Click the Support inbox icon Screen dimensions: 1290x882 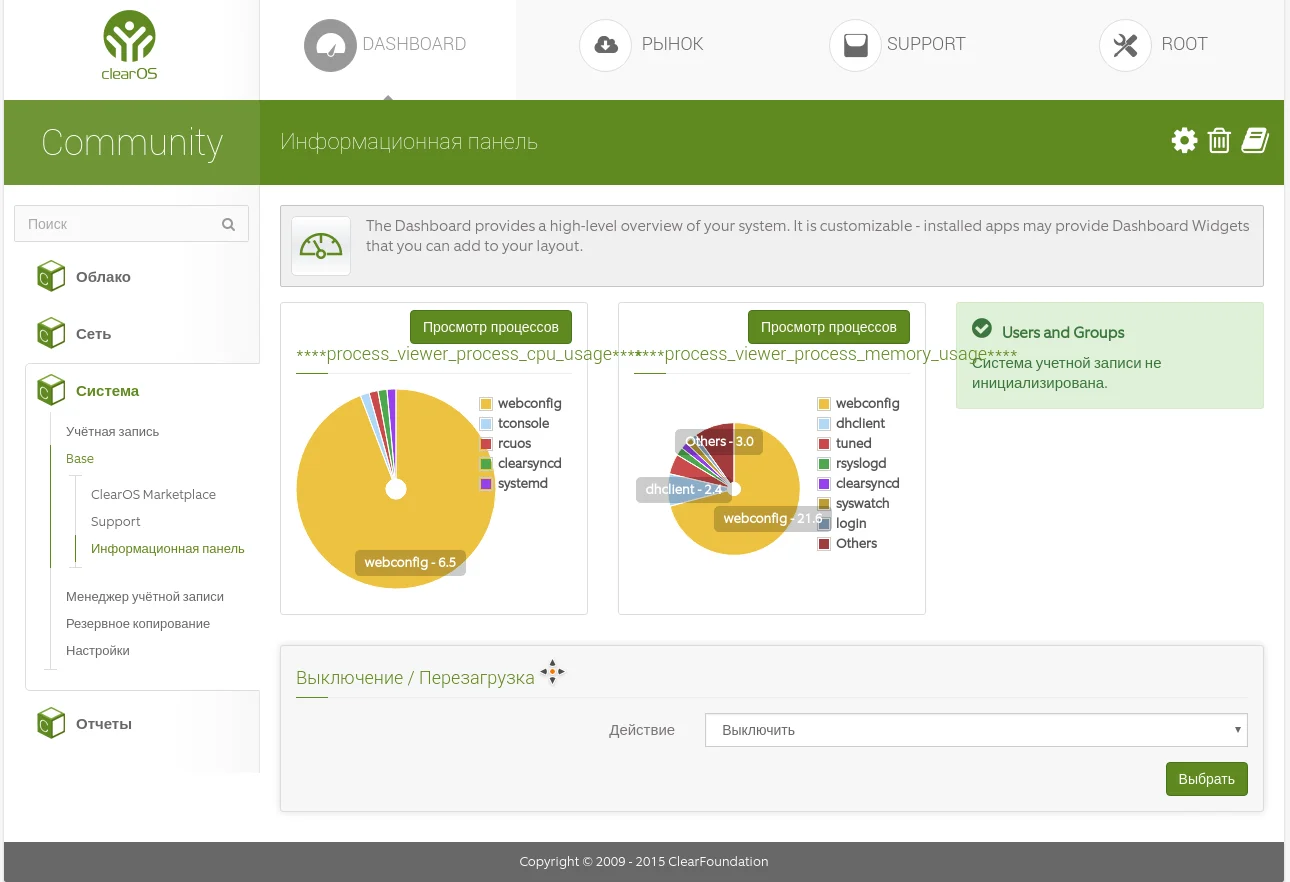(x=855, y=46)
